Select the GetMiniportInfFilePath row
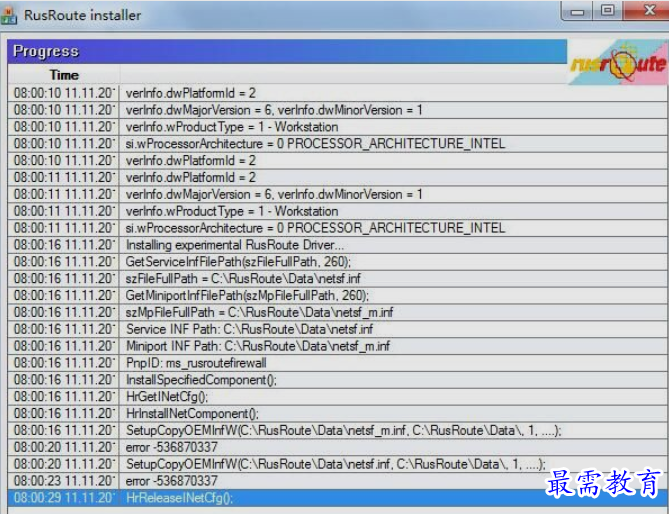Screen dimensions: 669x514 (337, 296)
